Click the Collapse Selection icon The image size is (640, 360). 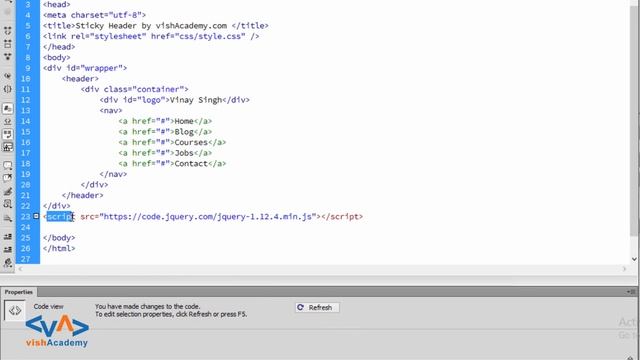7,44
